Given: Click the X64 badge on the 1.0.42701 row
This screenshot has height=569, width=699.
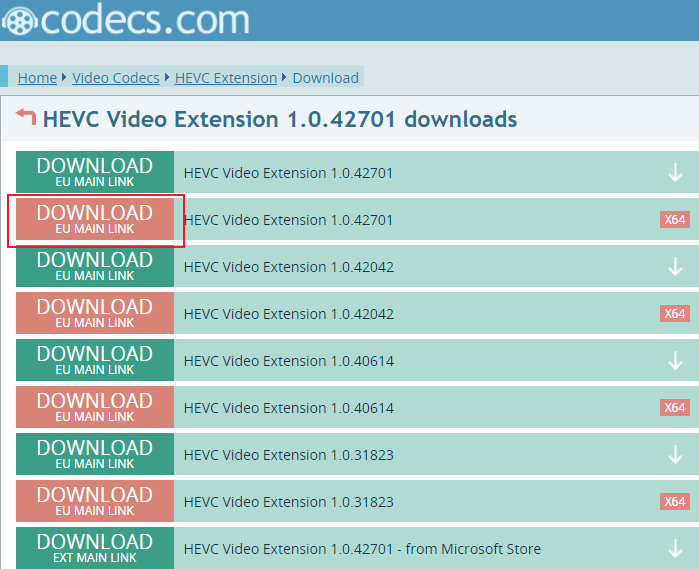Looking at the screenshot, I should point(675,219).
